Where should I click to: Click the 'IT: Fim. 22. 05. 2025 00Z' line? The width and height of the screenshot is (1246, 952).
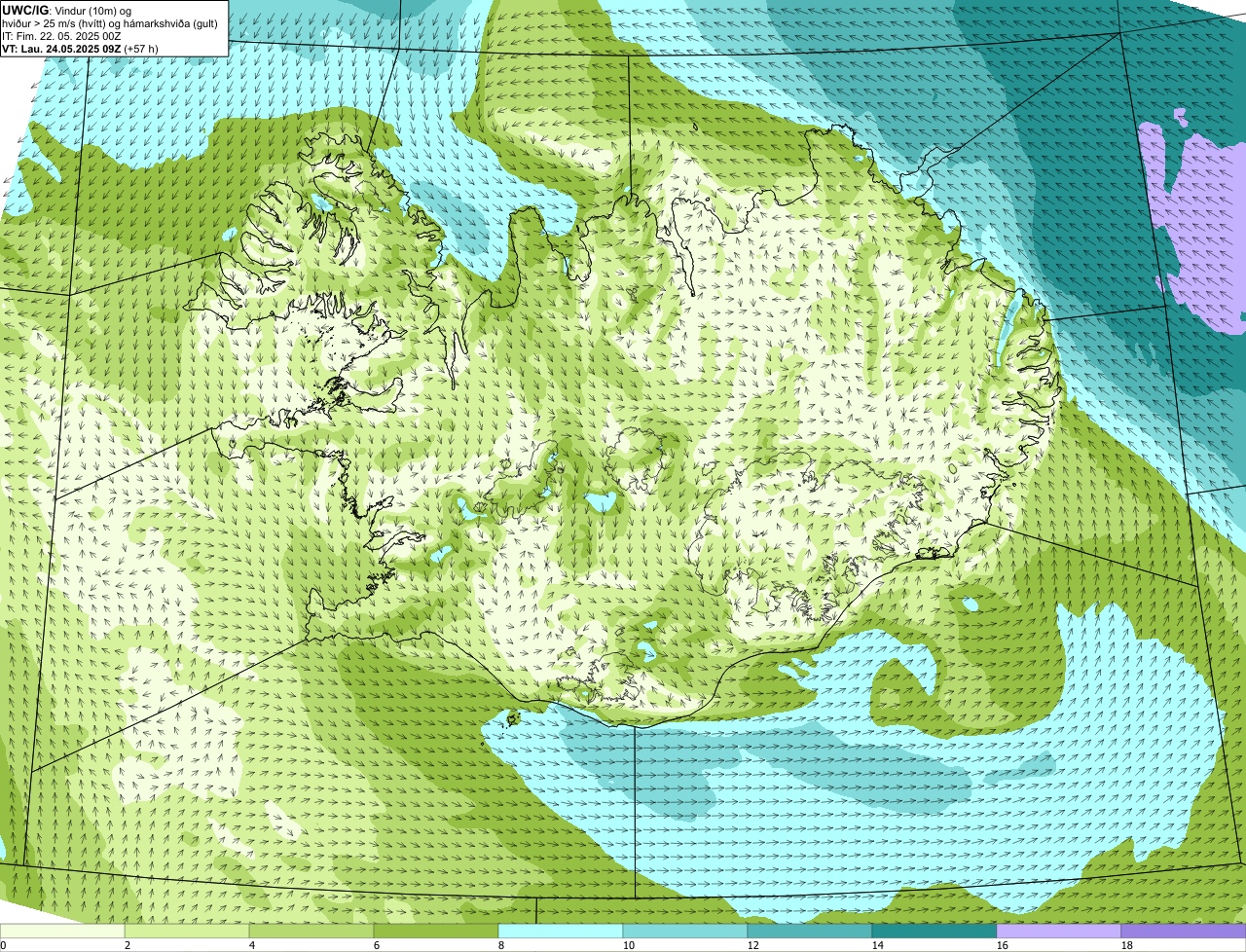point(62,35)
